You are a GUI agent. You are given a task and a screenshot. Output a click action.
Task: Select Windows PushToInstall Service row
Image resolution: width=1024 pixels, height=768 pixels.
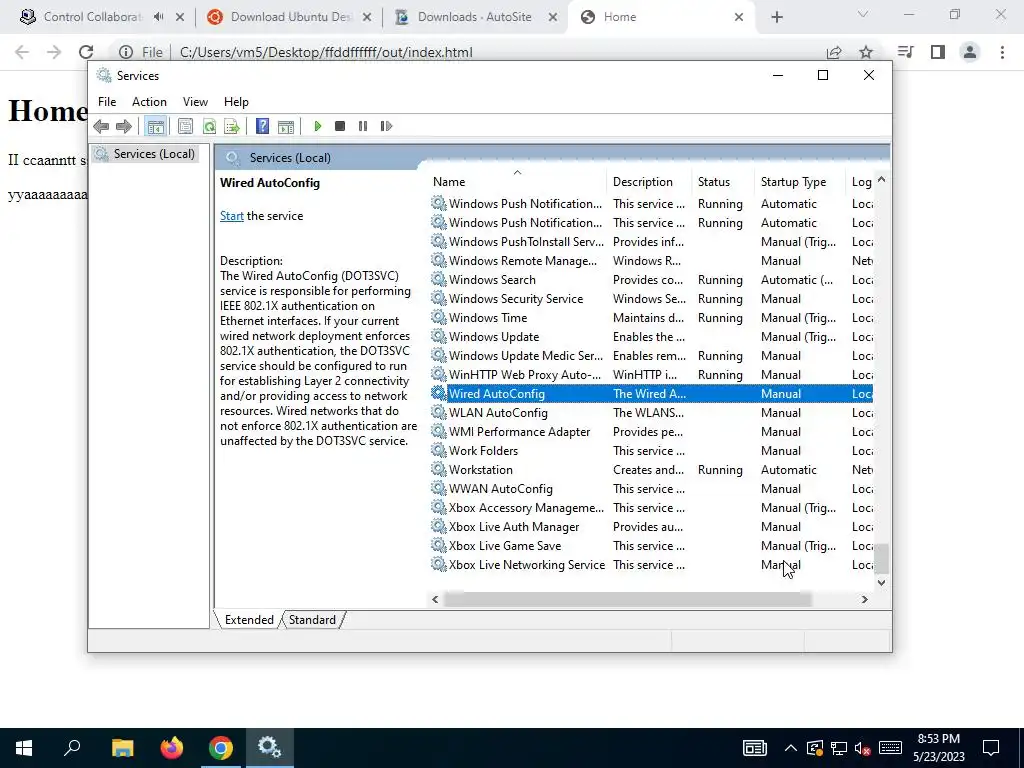[x=651, y=242]
